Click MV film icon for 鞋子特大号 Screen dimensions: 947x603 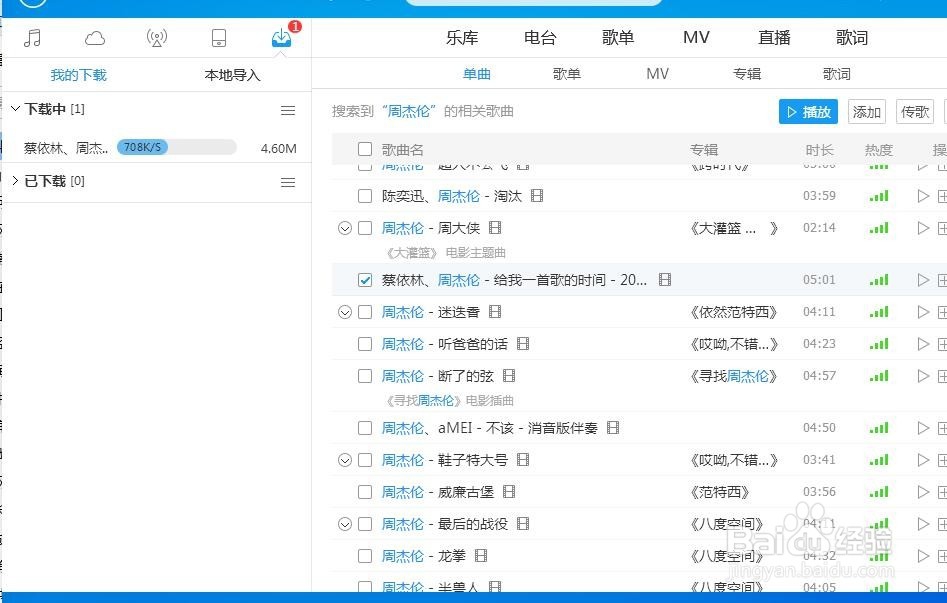pos(523,460)
